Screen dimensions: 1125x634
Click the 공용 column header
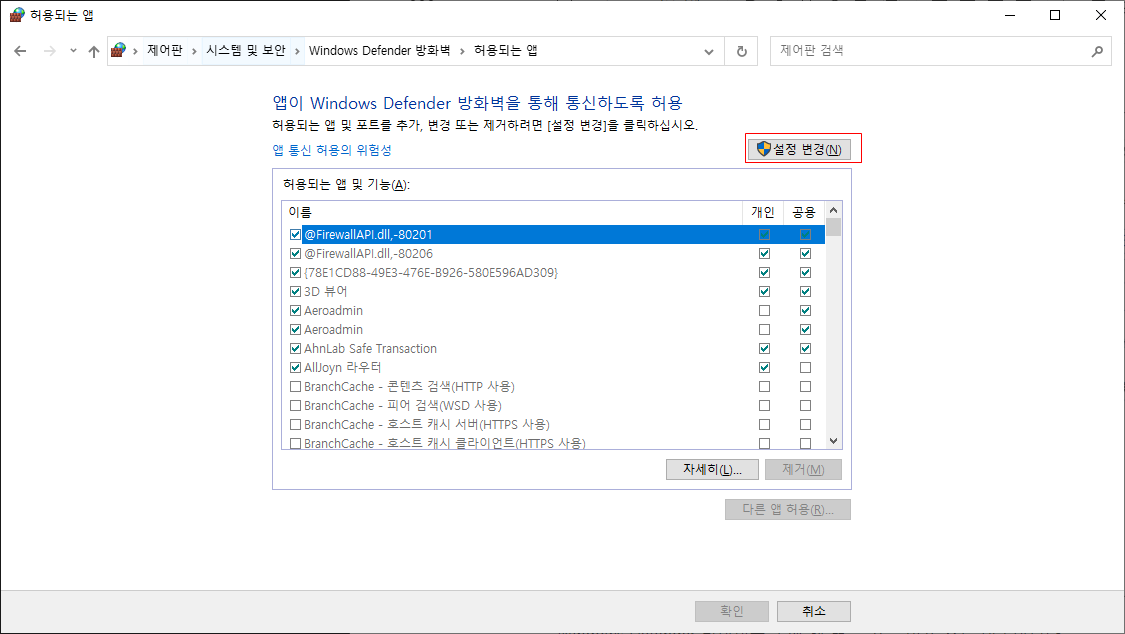click(804, 212)
